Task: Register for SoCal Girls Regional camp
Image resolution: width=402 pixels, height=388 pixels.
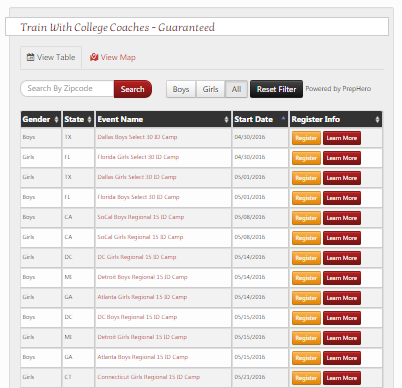Action: pyautogui.click(x=306, y=238)
